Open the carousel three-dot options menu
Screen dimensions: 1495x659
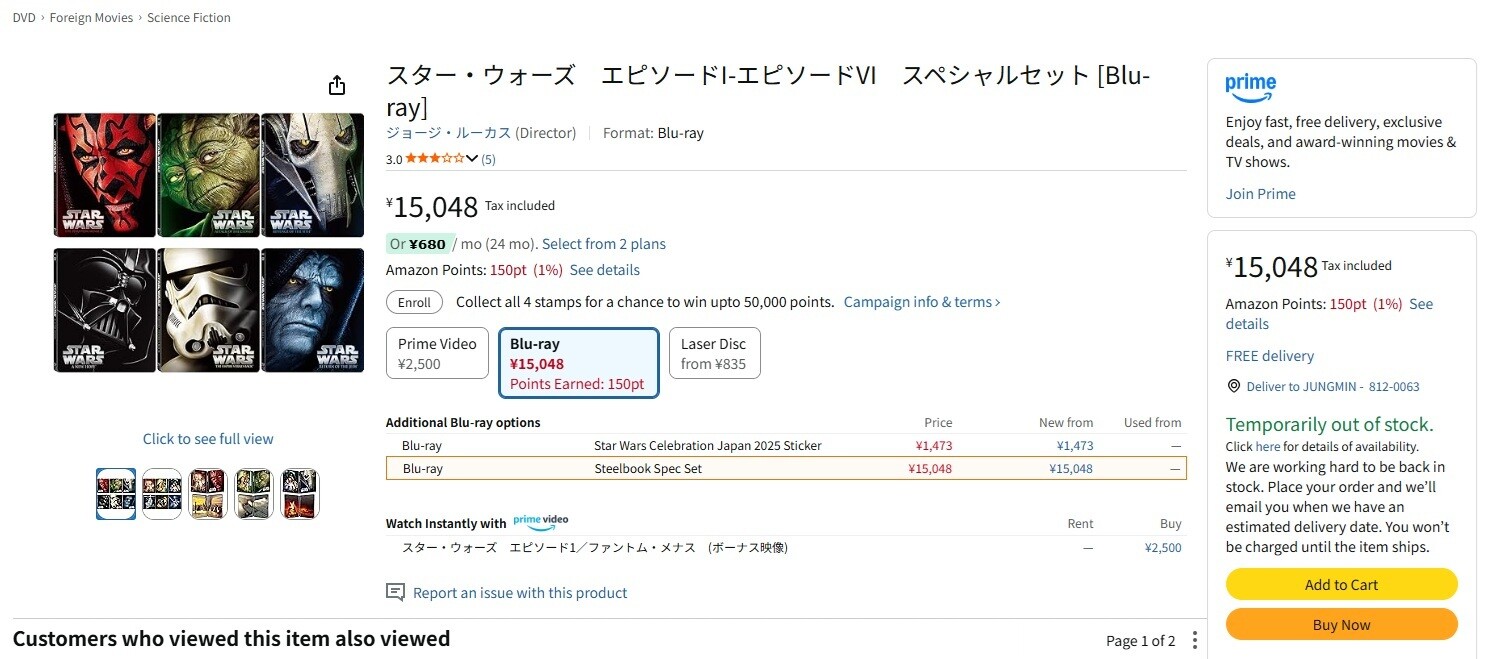click(1194, 641)
